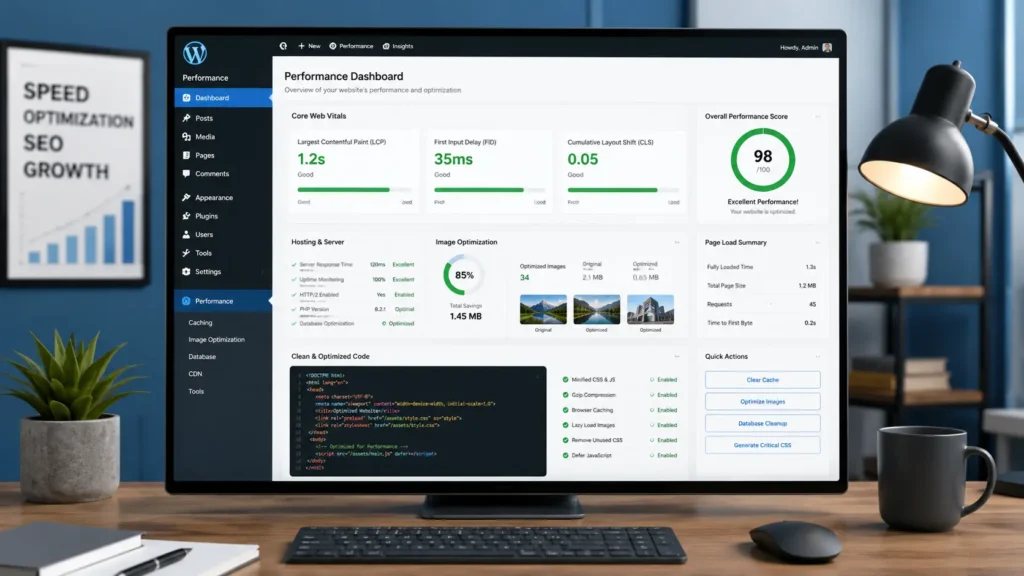Click the admin avatar icon

point(827,47)
